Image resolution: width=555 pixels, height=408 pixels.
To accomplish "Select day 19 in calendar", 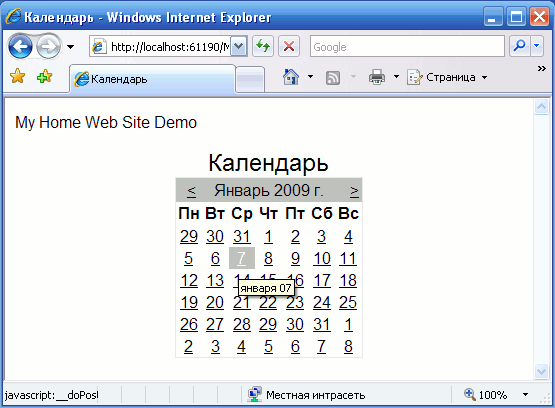I will pyautogui.click(x=189, y=302).
